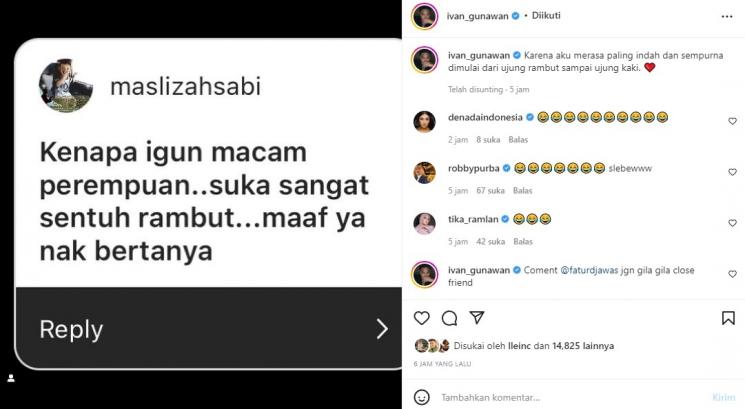The image size is (745, 409).
Task: Click the Reply chevron arrow
Action: pyautogui.click(x=382, y=329)
